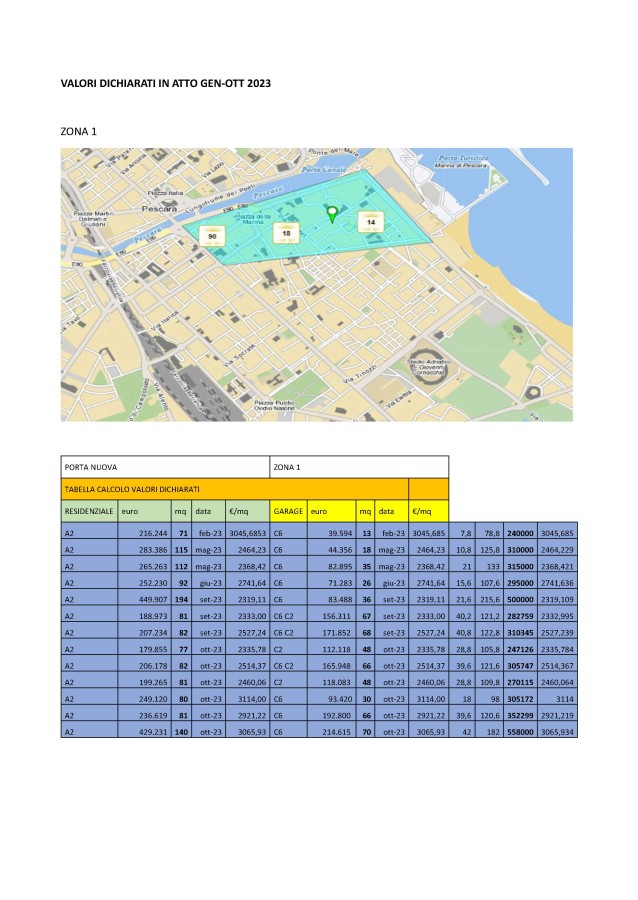Click the residential mq value 194
The height and width of the screenshot is (900, 638).
(181, 599)
